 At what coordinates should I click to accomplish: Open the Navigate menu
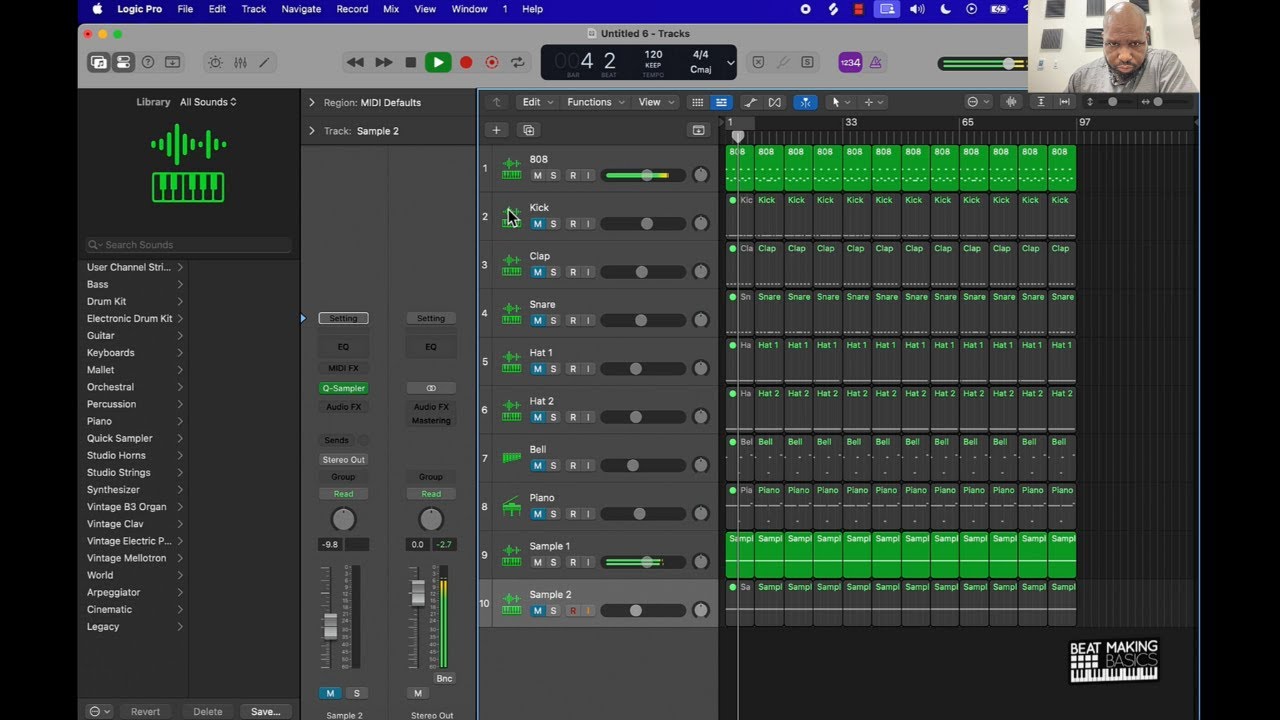pyautogui.click(x=301, y=9)
